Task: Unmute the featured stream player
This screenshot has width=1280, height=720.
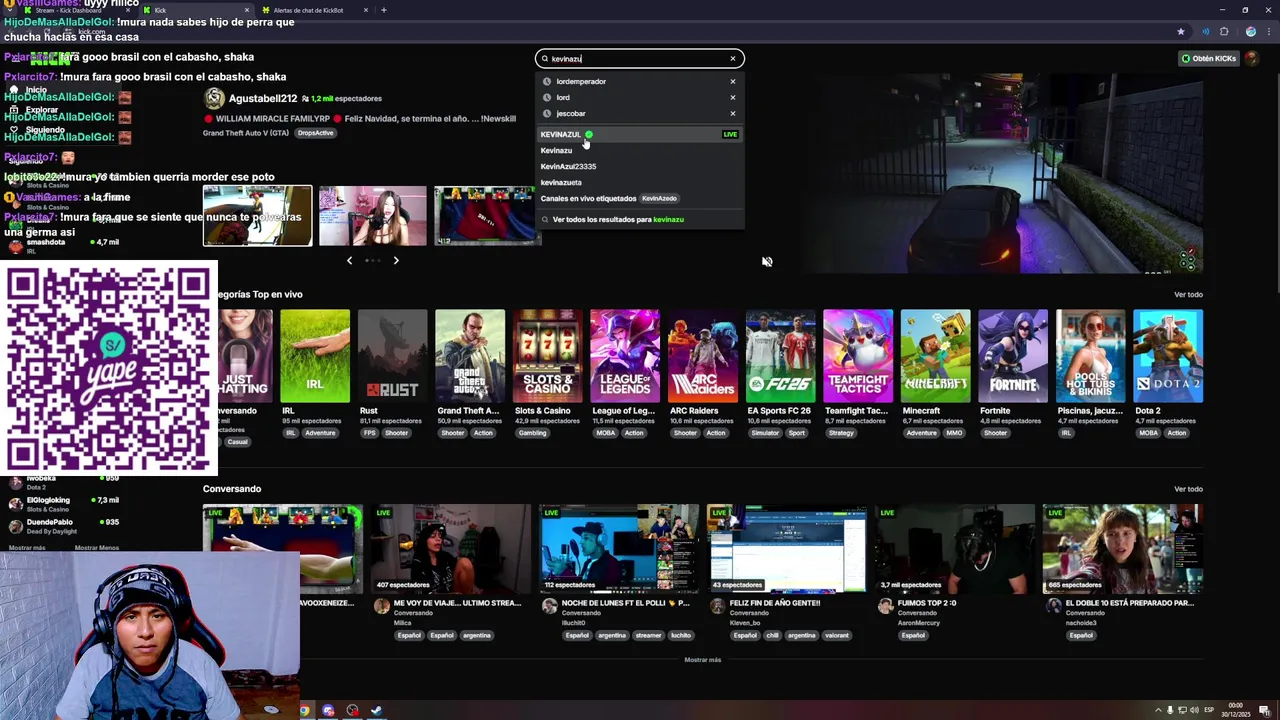Action: point(767,262)
